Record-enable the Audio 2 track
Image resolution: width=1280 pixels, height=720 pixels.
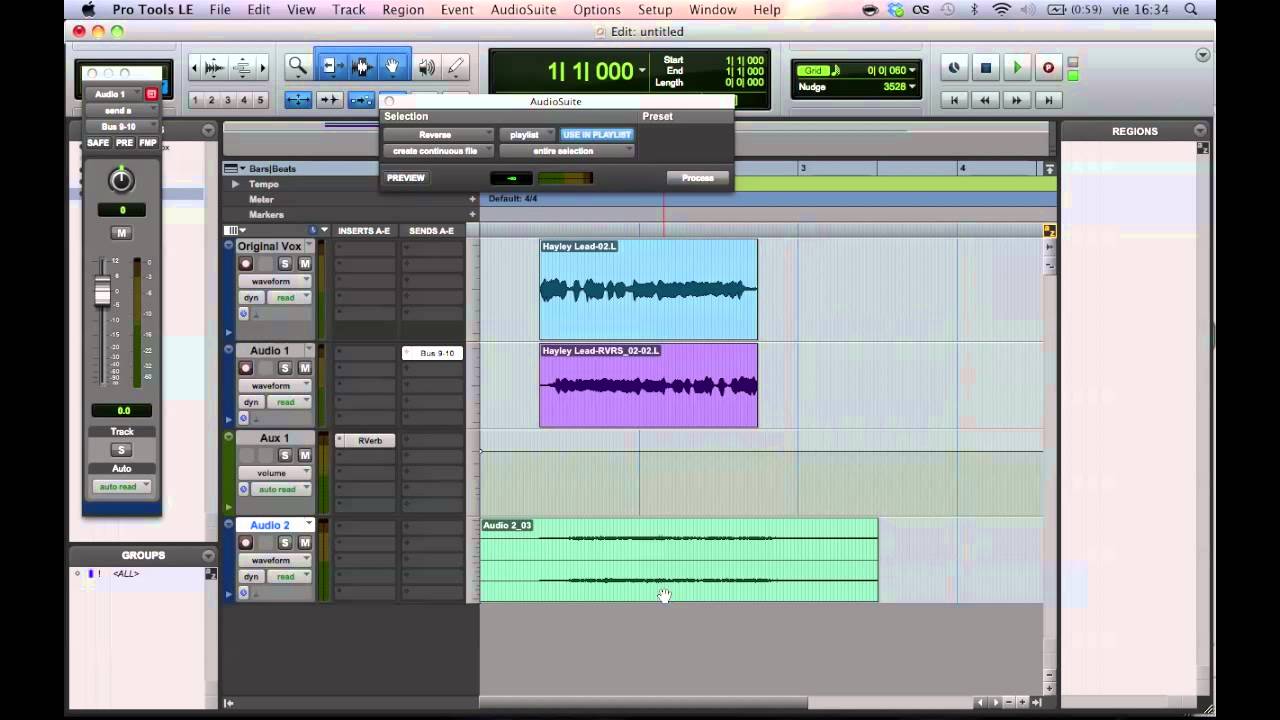click(x=245, y=543)
